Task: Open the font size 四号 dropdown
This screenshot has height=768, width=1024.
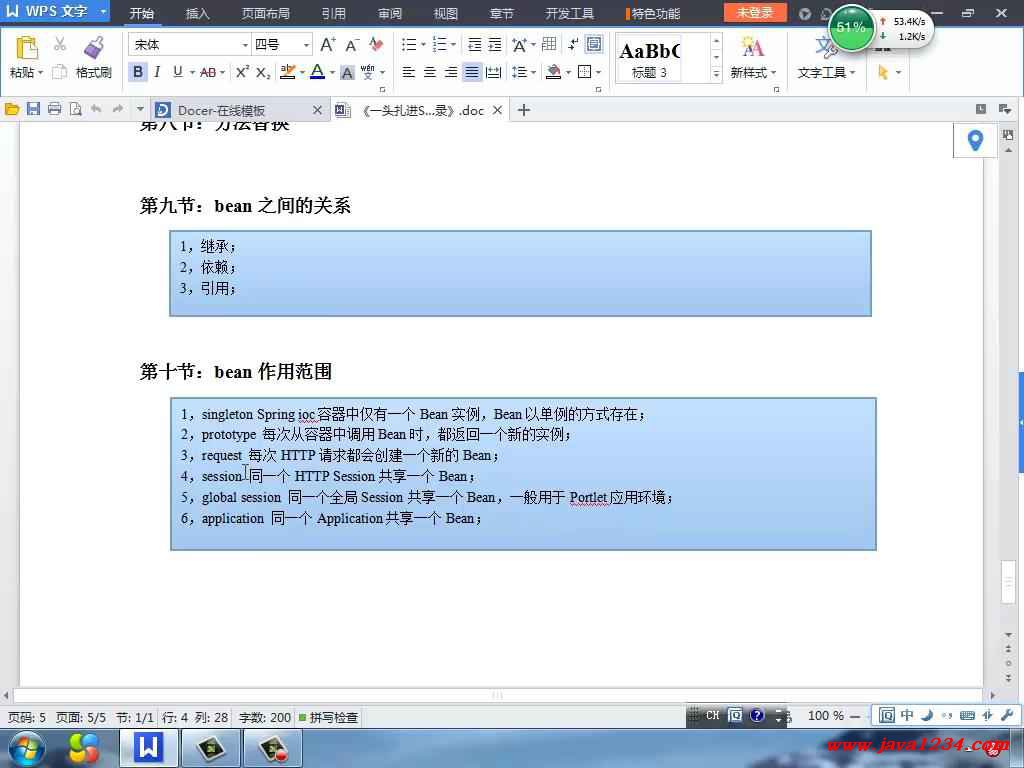Action: click(x=306, y=45)
